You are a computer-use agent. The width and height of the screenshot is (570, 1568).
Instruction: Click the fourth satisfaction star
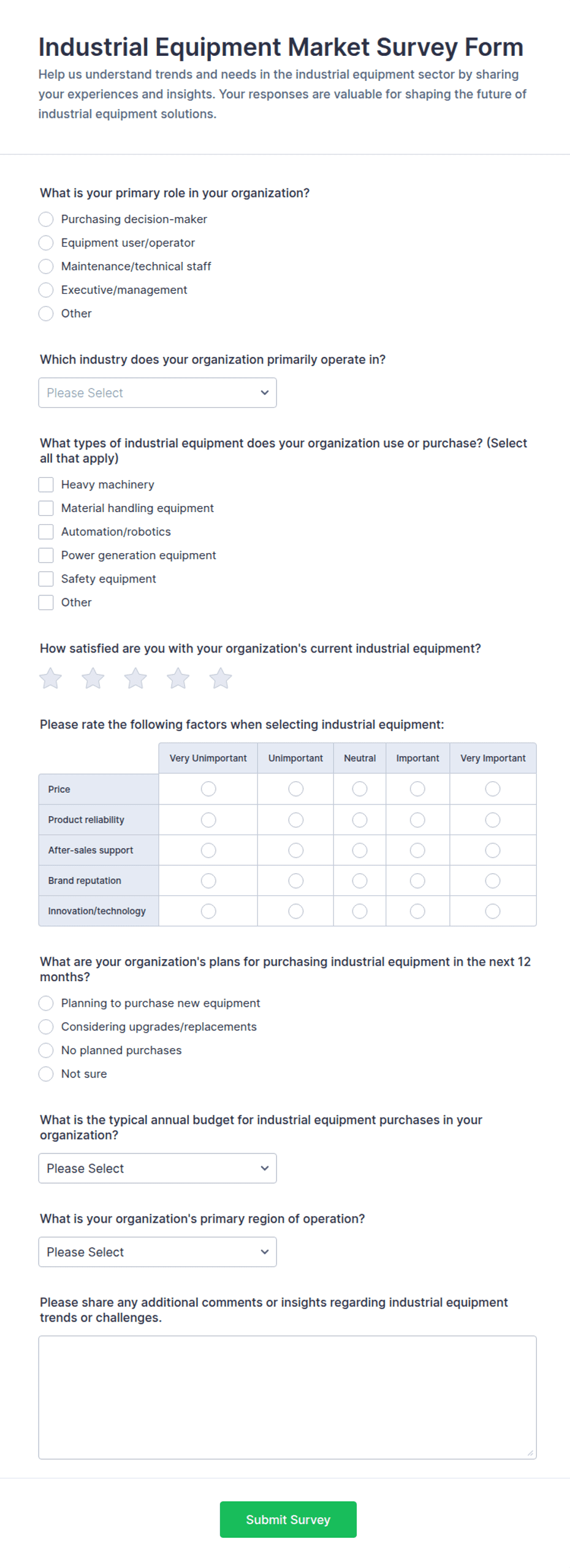click(x=178, y=678)
